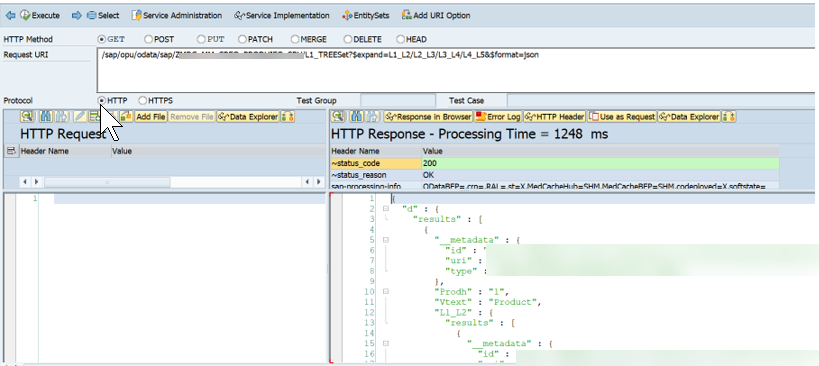Open Service Implementation
Screen dimensions: 819x366
(x=282, y=16)
